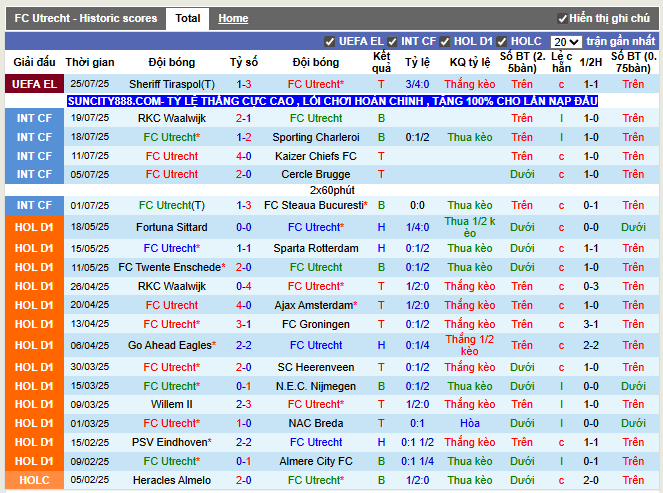This screenshot has width=663, height=493.
Task: Open the 2-3 score of Willem II match
Action: click(244, 404)
